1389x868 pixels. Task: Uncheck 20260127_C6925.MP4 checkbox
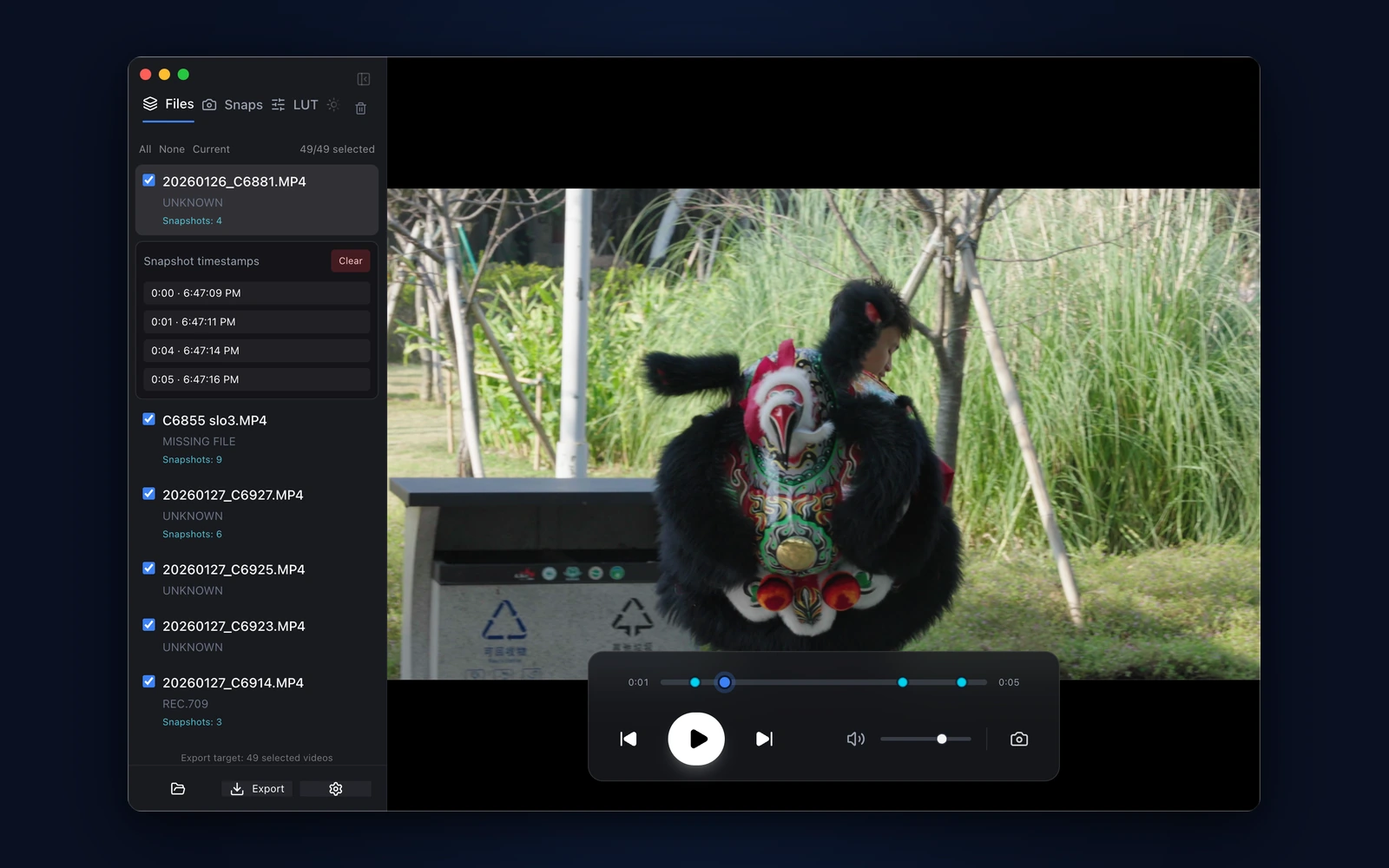149,569
